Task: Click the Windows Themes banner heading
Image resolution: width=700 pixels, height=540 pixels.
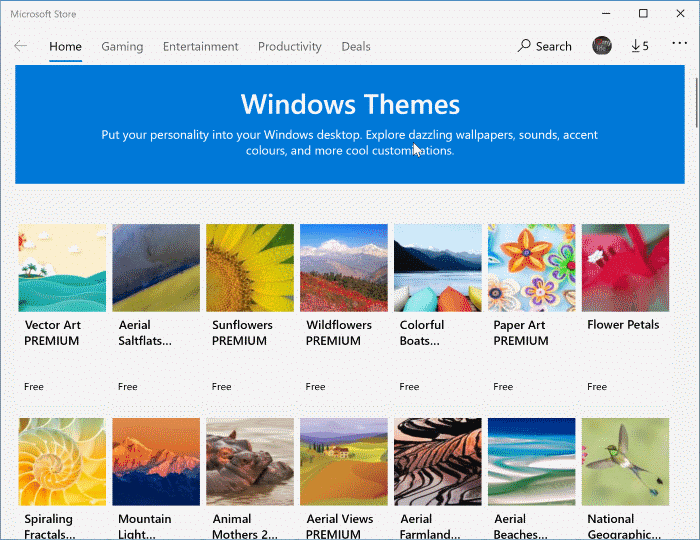Action: coord(350,104)
